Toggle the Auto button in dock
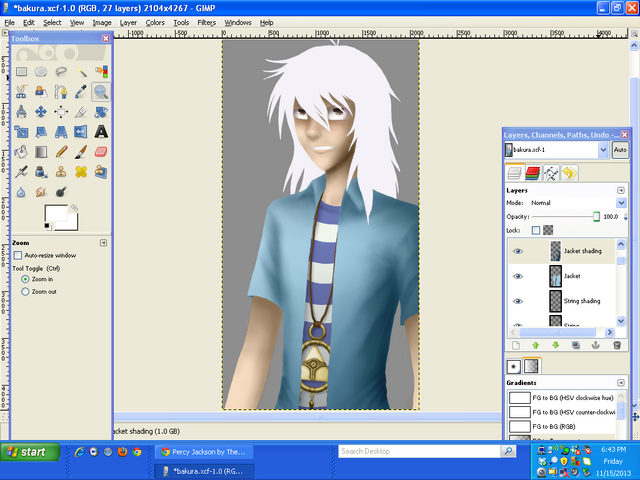The height and width of the screenshot is (480, 640). point(620,150)
